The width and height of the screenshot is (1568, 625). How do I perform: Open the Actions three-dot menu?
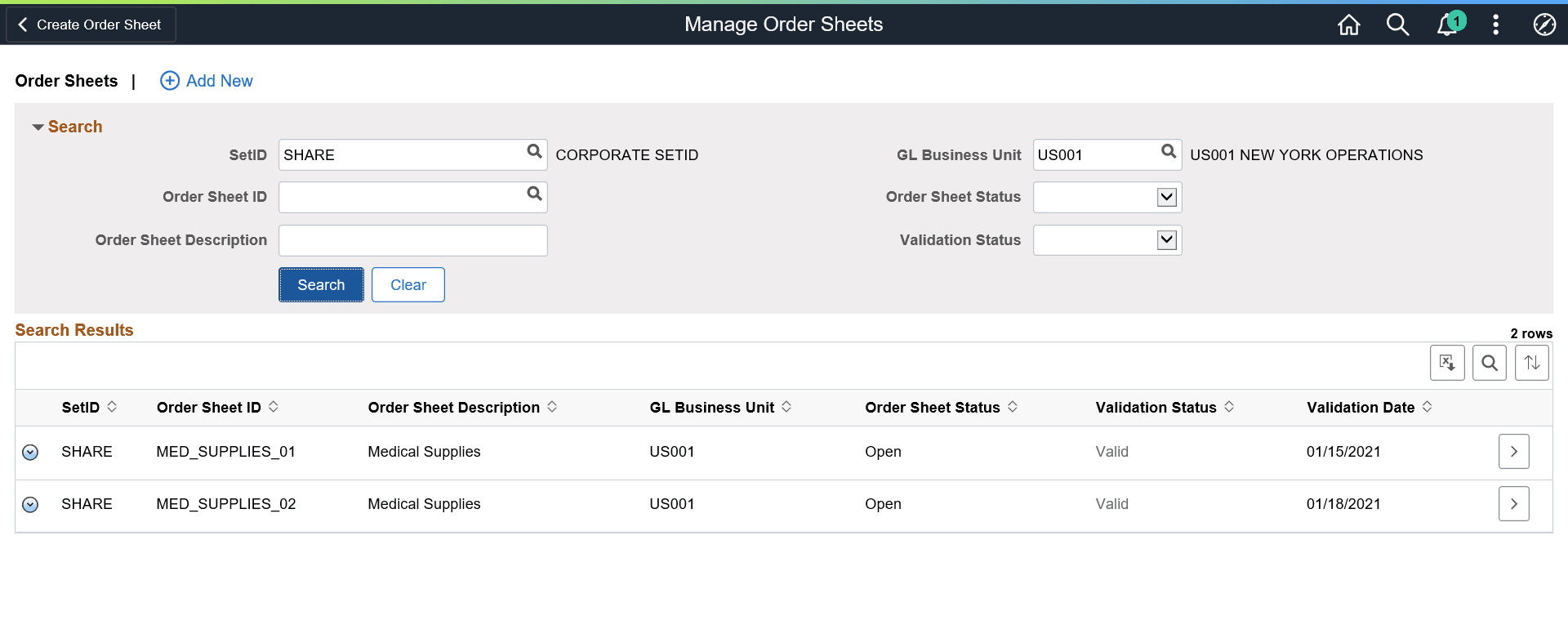(x=1495, y=25)
